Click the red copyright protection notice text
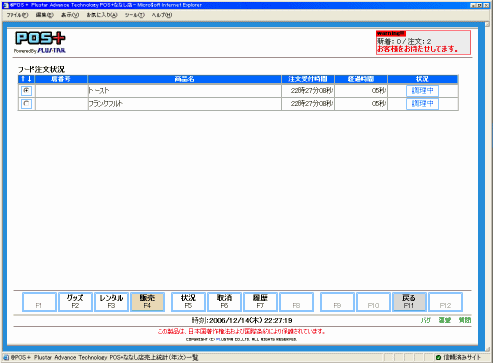Viewport: 493px width, 363px height. pos(241,331)
